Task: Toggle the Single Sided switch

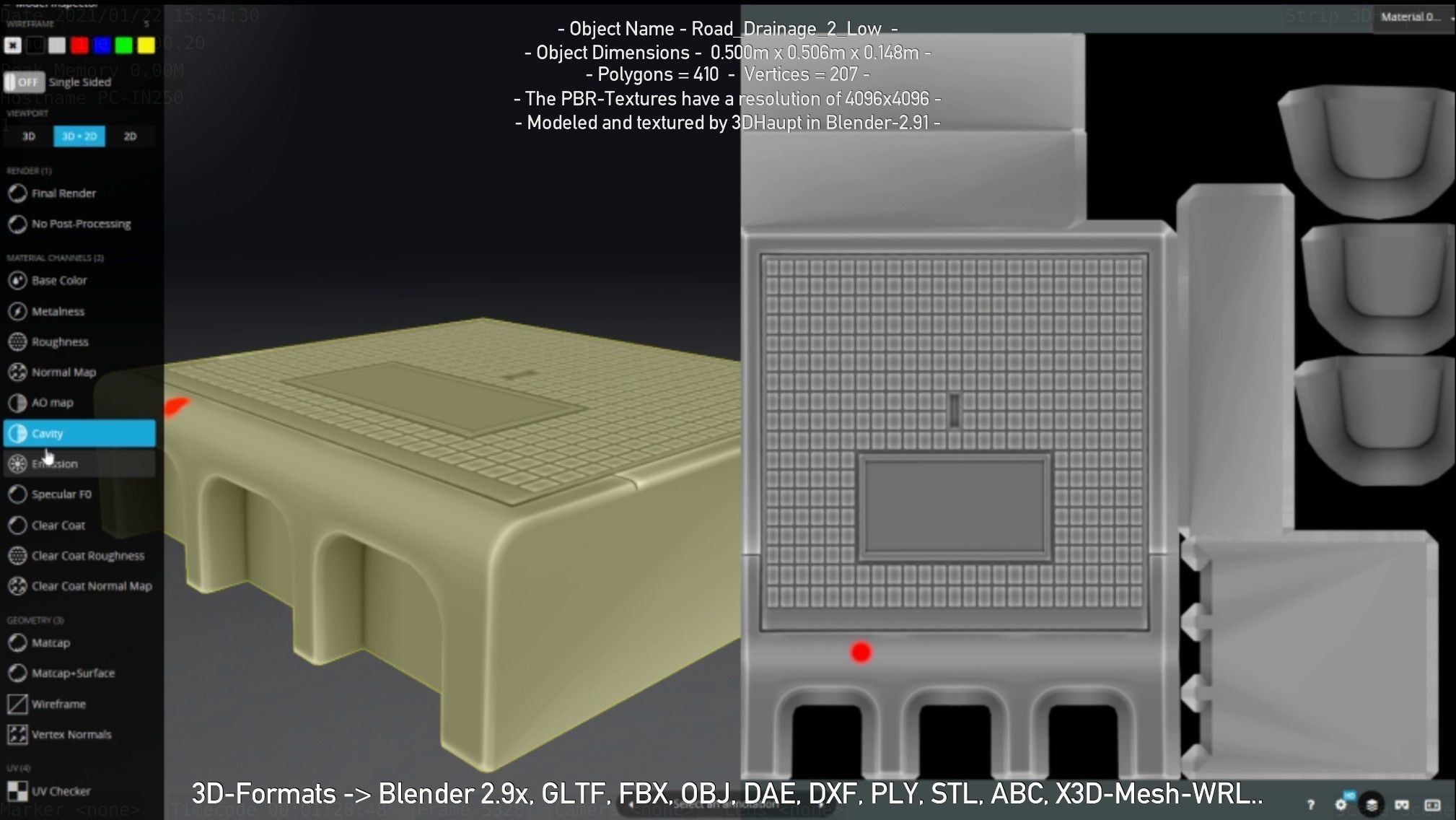Action: point(24,82)
